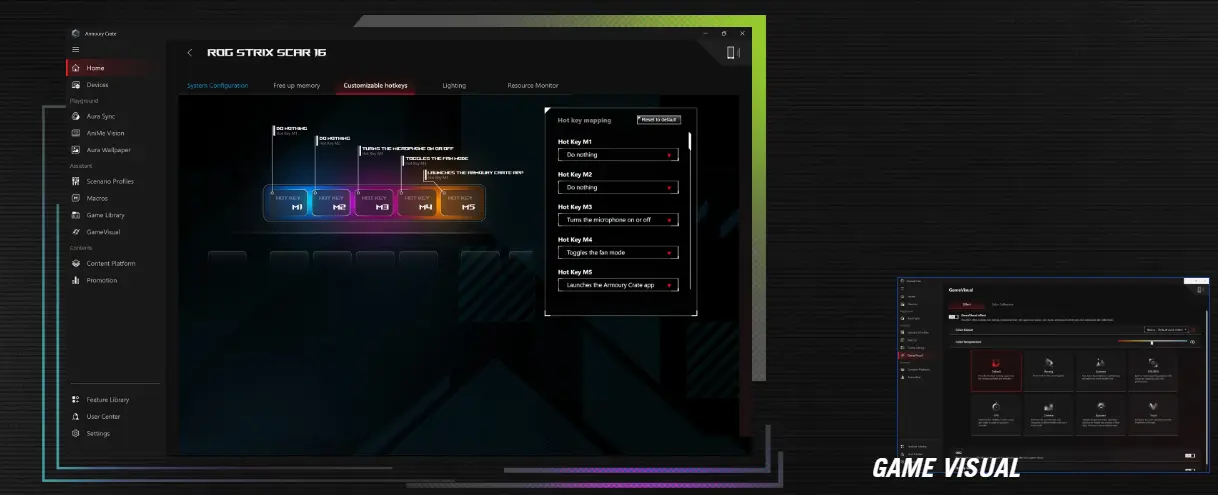Screen dimensions: 1218x495
Task: Select the Hot Key M5 key graphic
Action: (x=461, y=204)
